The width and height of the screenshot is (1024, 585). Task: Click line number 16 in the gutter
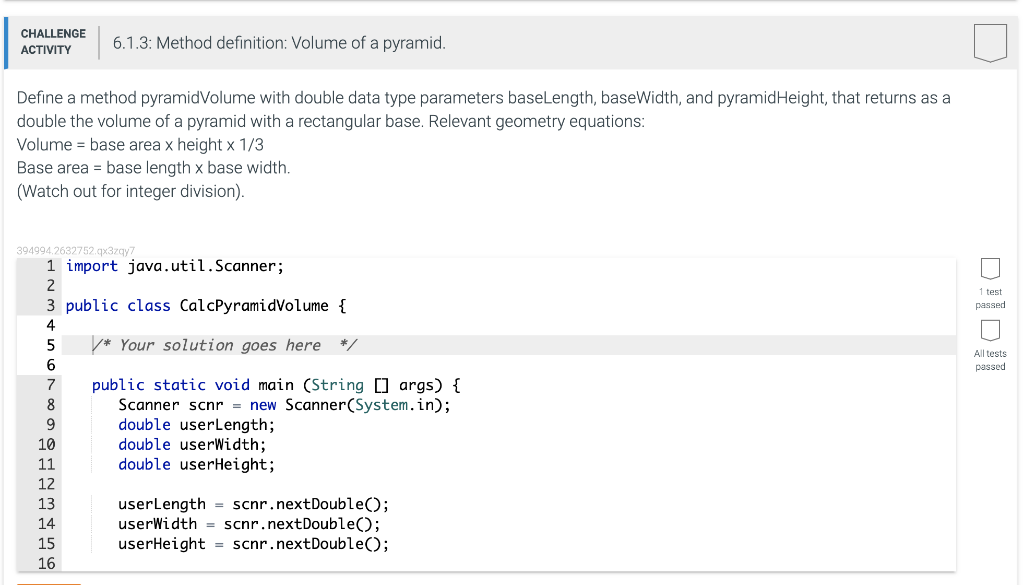pos(46,563)
